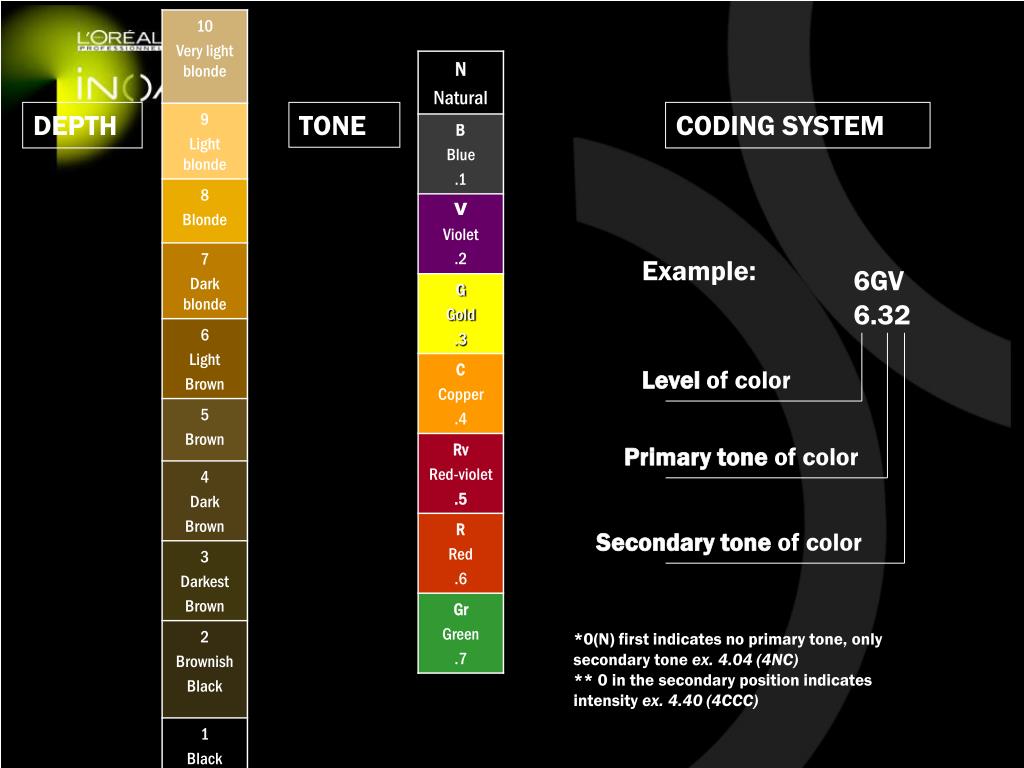Screen dimensions: 1024x768
Task: Click the 2 Brownish Black swatch
Action: pyautogui.click(x=204, y=669)
